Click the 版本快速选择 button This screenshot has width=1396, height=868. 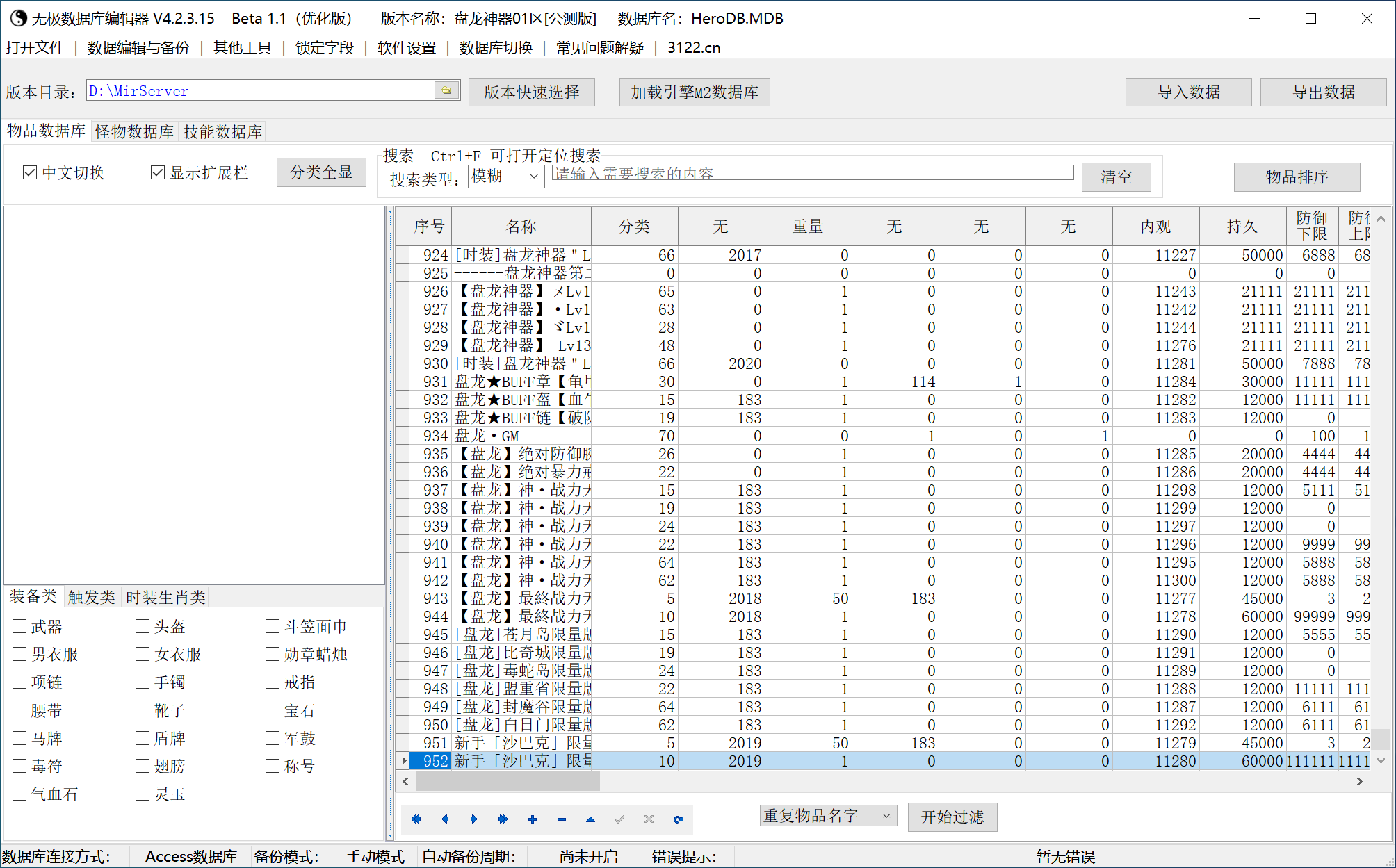532,92
